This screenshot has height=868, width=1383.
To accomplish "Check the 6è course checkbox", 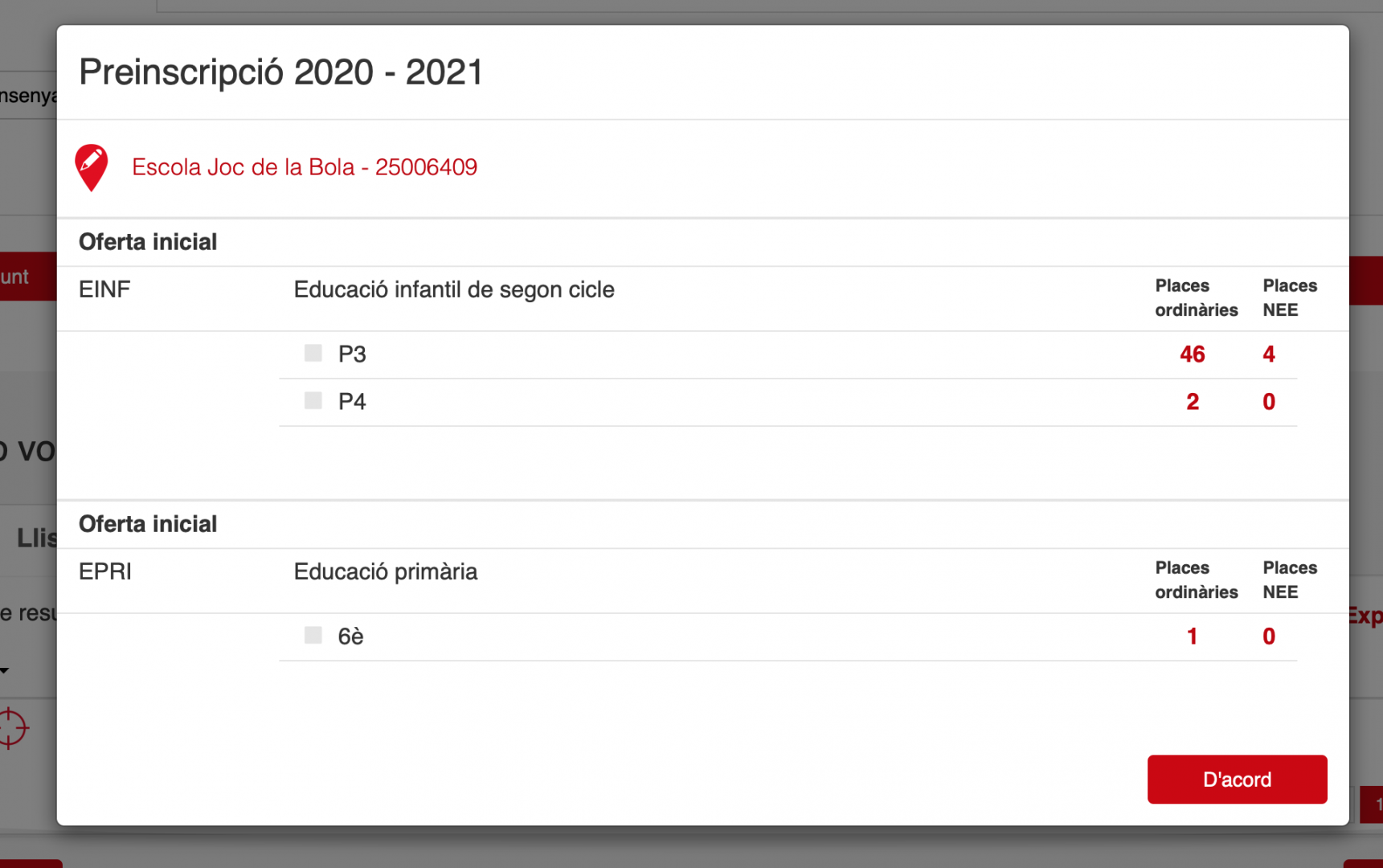I will 313,635.
